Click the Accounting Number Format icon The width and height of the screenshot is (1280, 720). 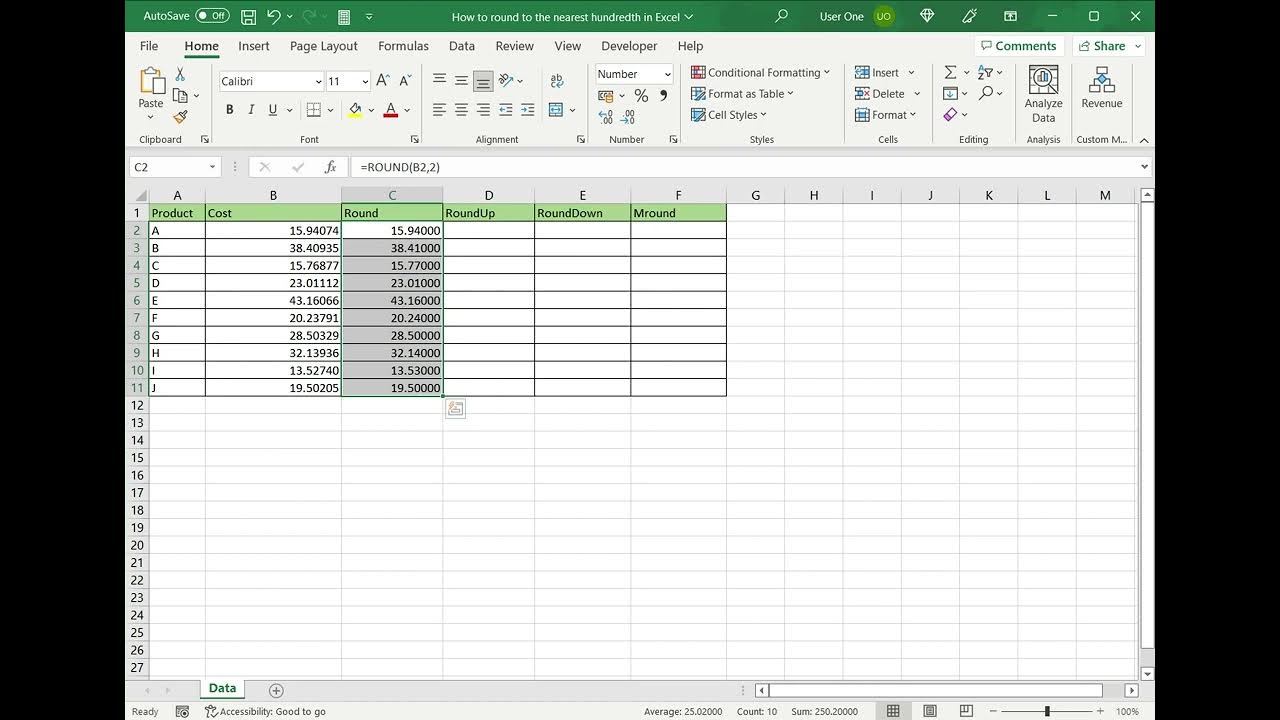tap(605, 96)
